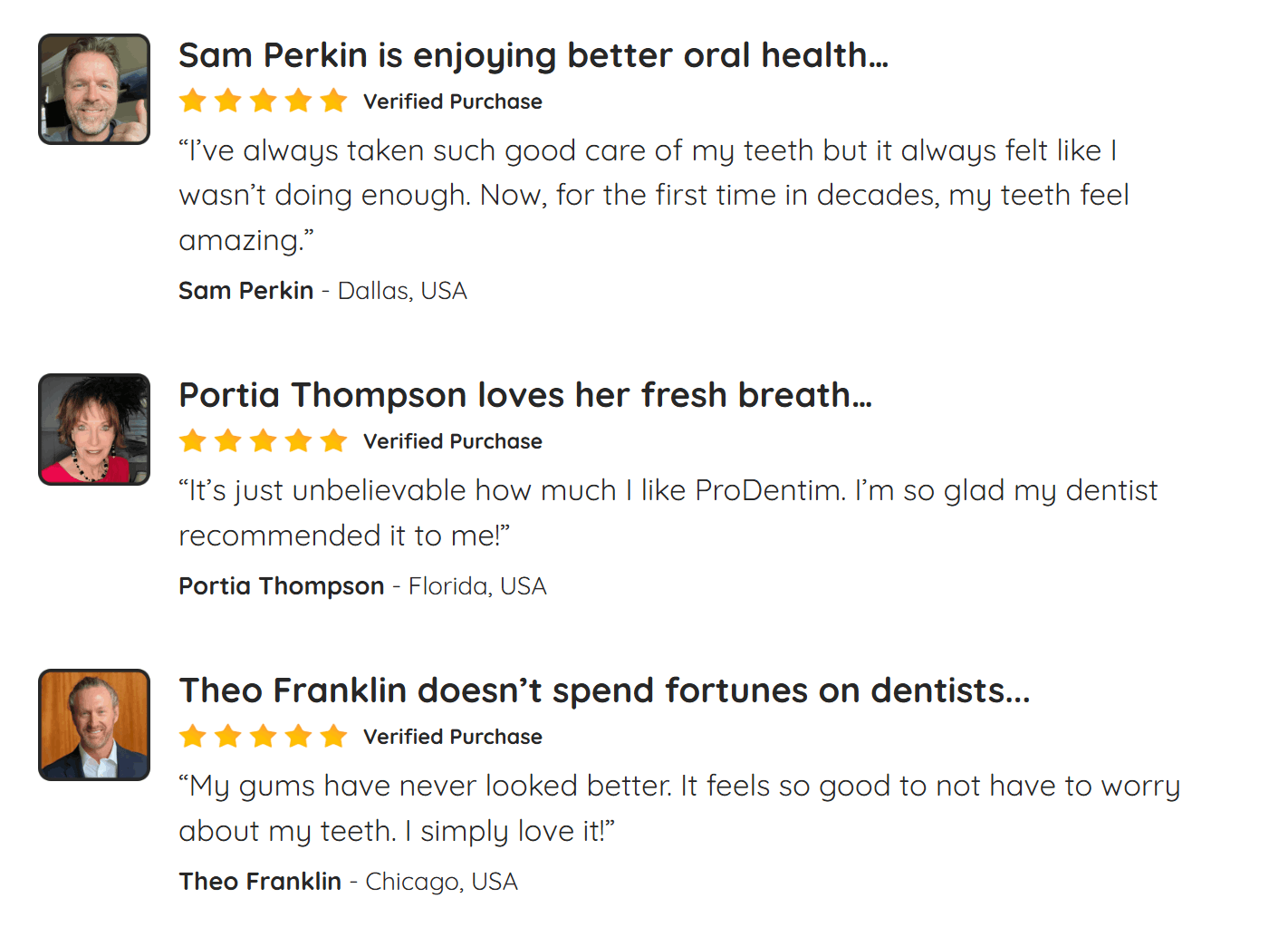Click first star in Theo Franklin's rating
Viewport: 1288px width, 927px height.
coord(193,736)
